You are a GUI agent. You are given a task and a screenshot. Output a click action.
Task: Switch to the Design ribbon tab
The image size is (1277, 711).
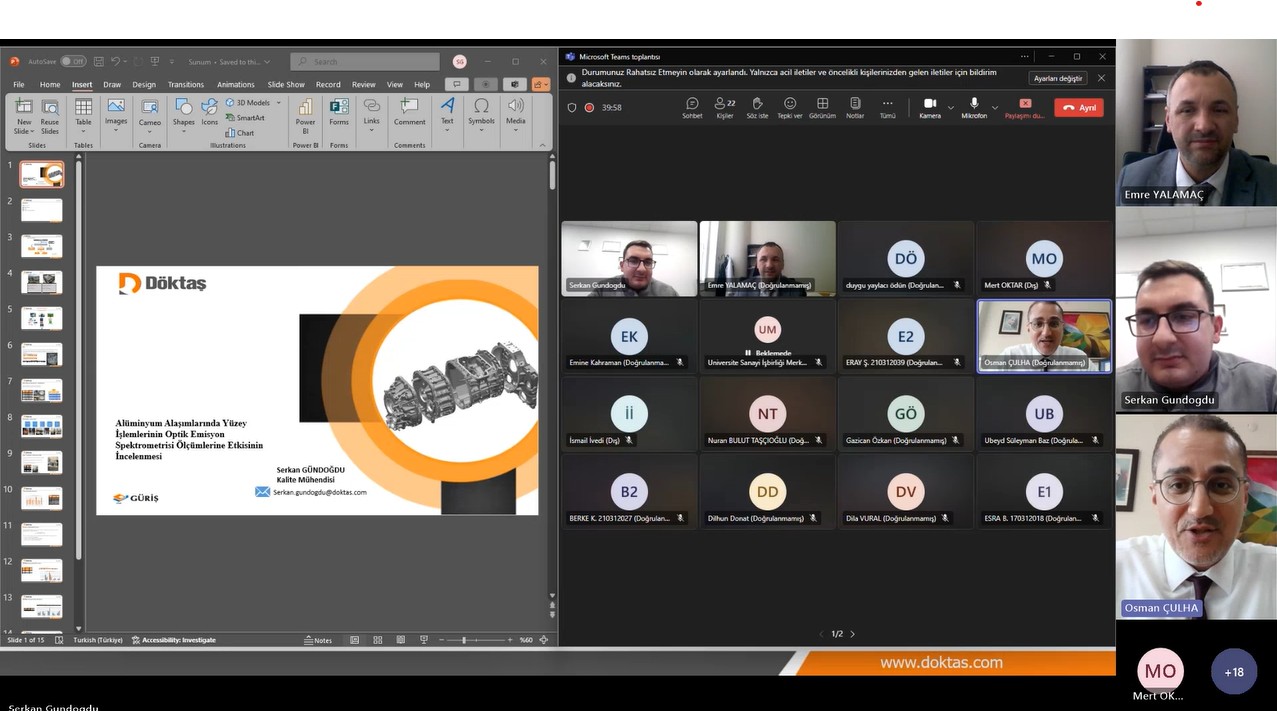[x=144, y=85]
